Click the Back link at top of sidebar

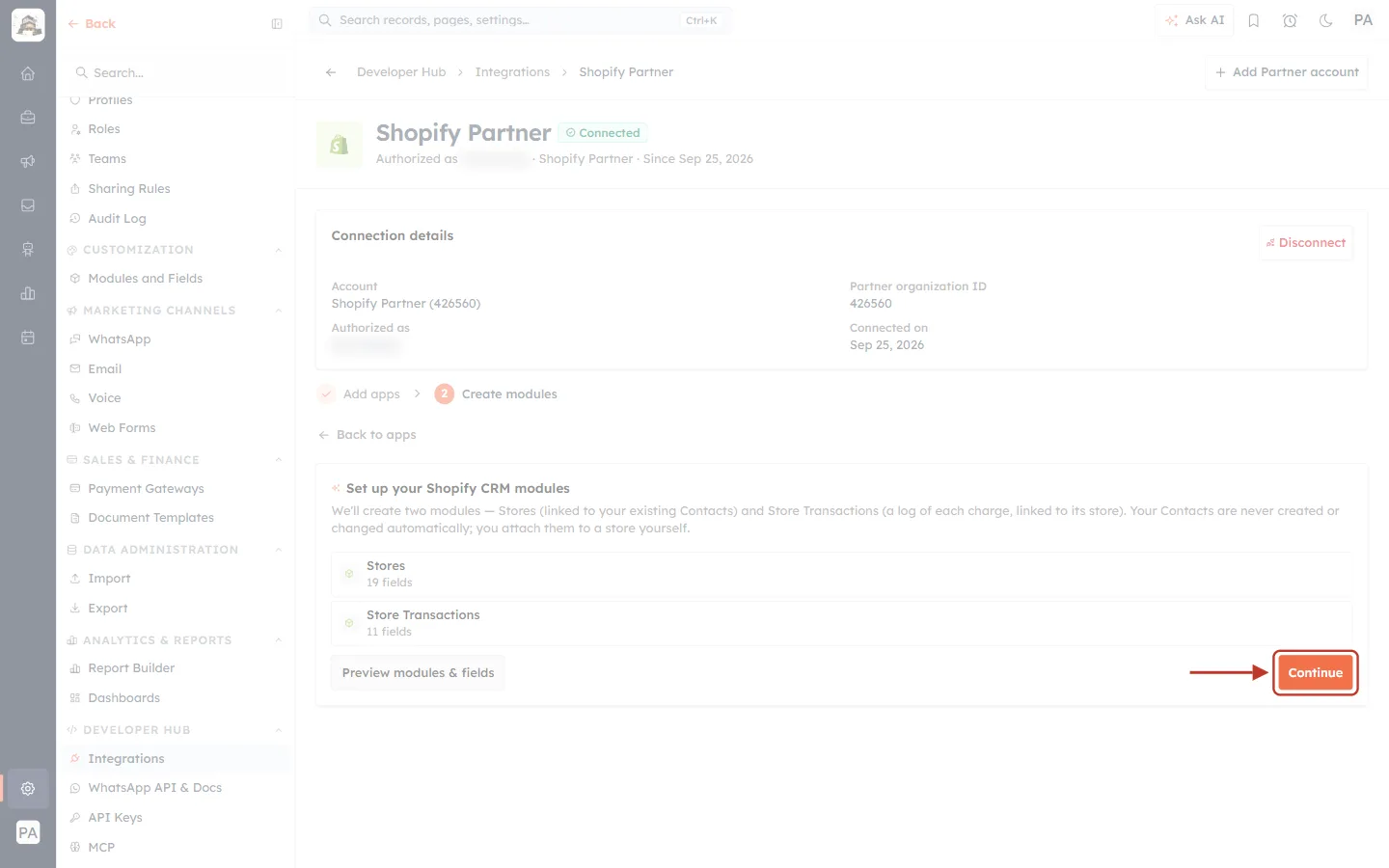click(92, 24)
